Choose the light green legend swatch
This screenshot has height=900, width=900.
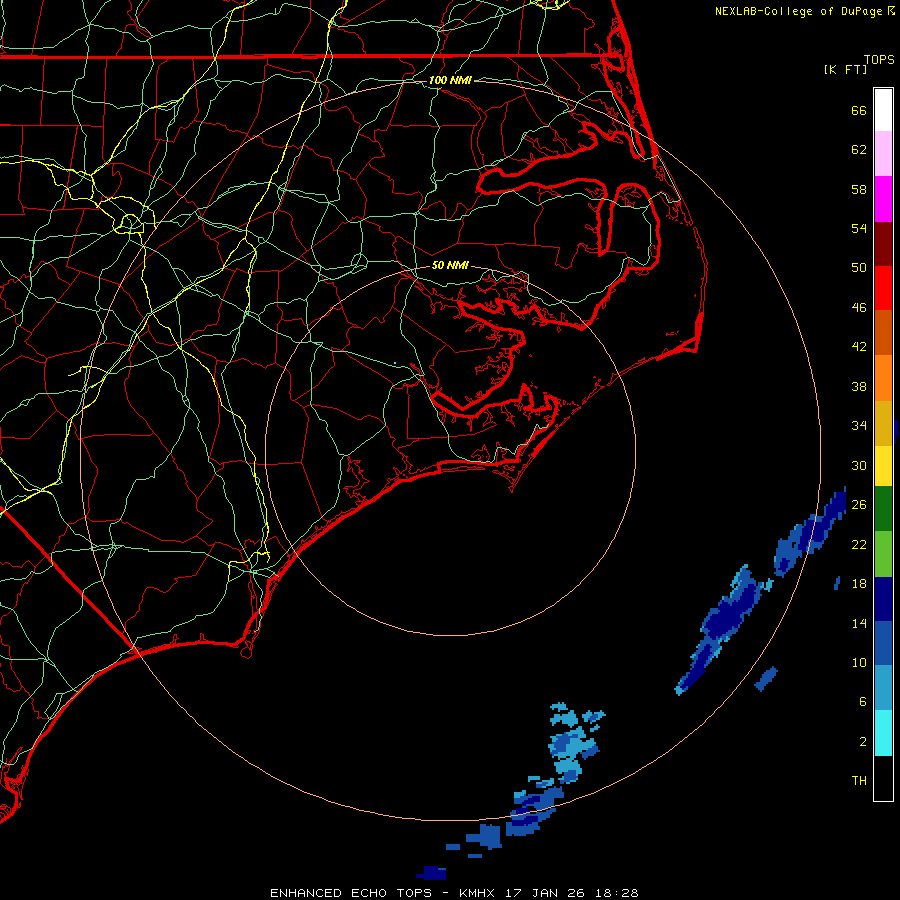click(x=883, y=554)
